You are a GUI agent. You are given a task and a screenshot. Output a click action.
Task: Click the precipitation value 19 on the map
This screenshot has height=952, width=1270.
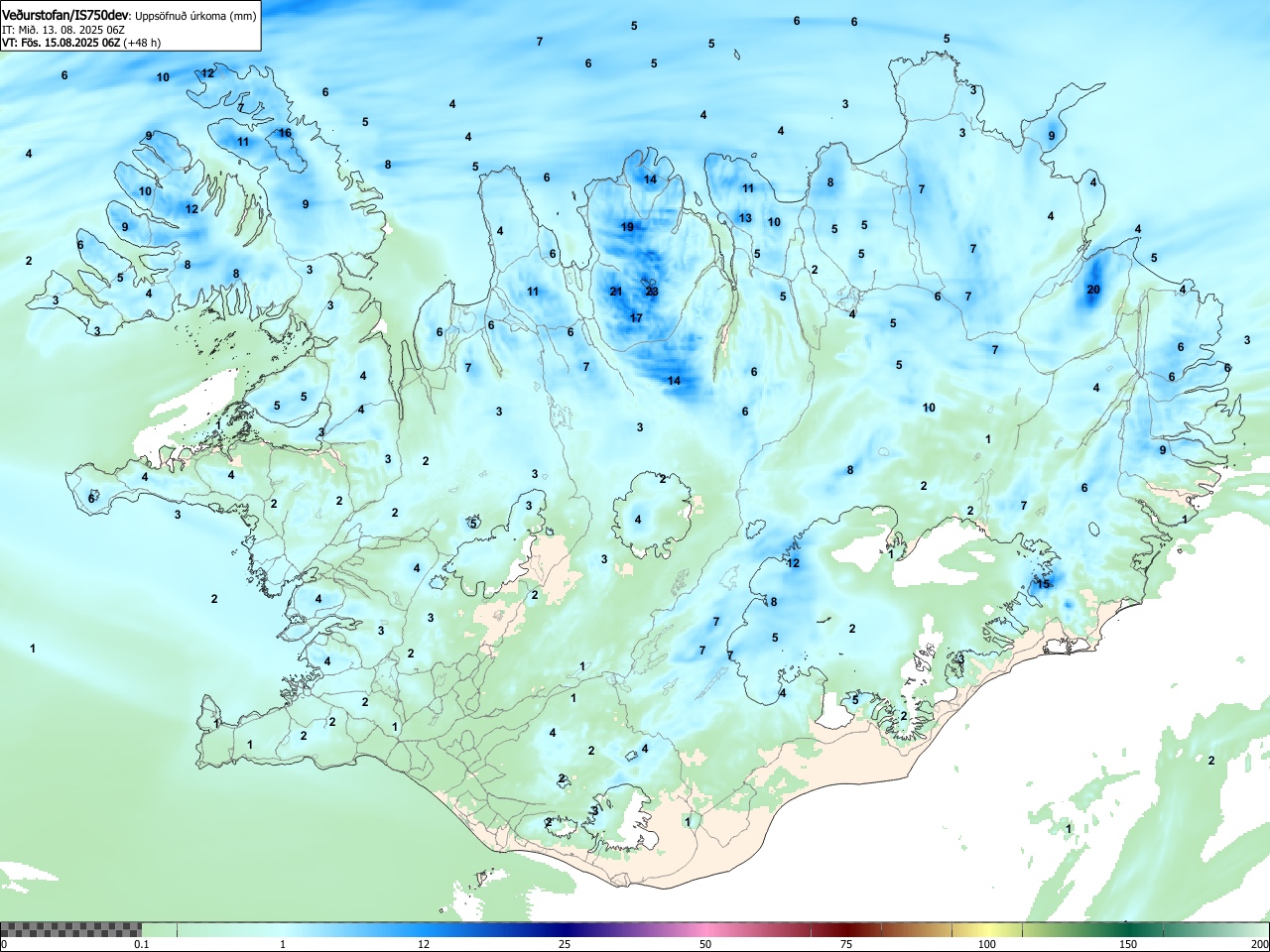tap(627, 227)
